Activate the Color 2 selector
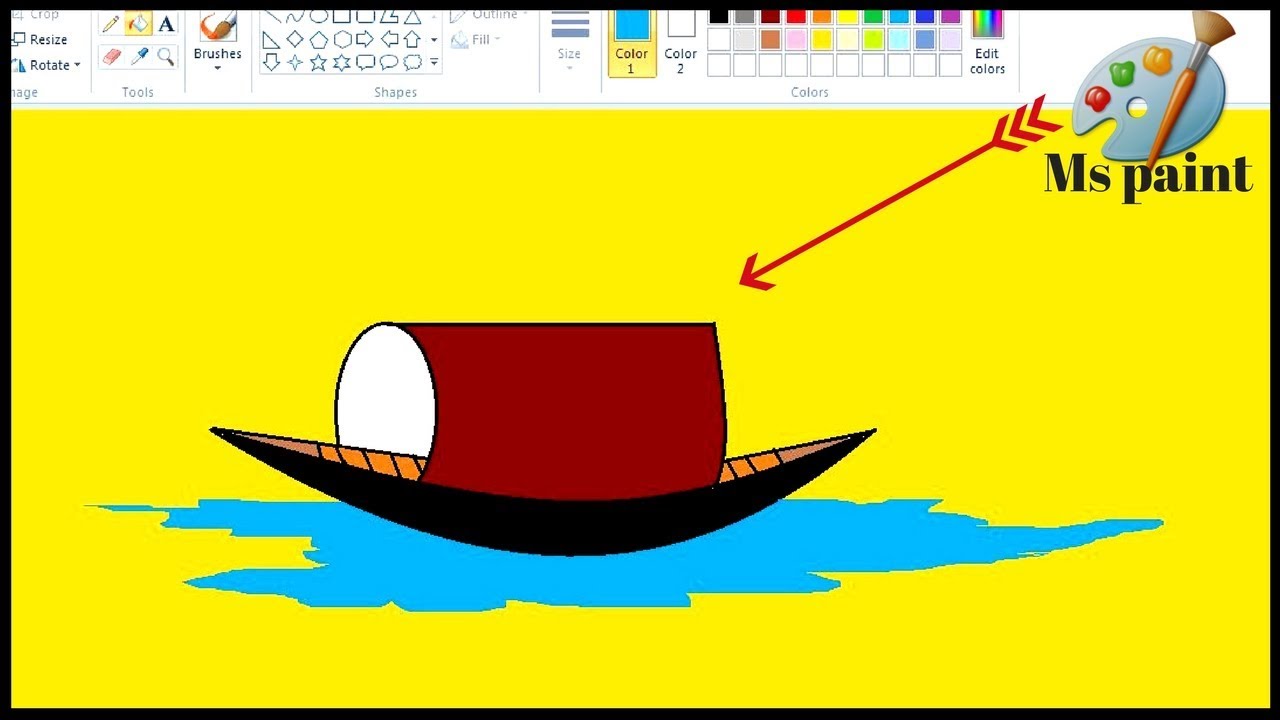Viewport: 1280px width, 720px height. point(681,42)
